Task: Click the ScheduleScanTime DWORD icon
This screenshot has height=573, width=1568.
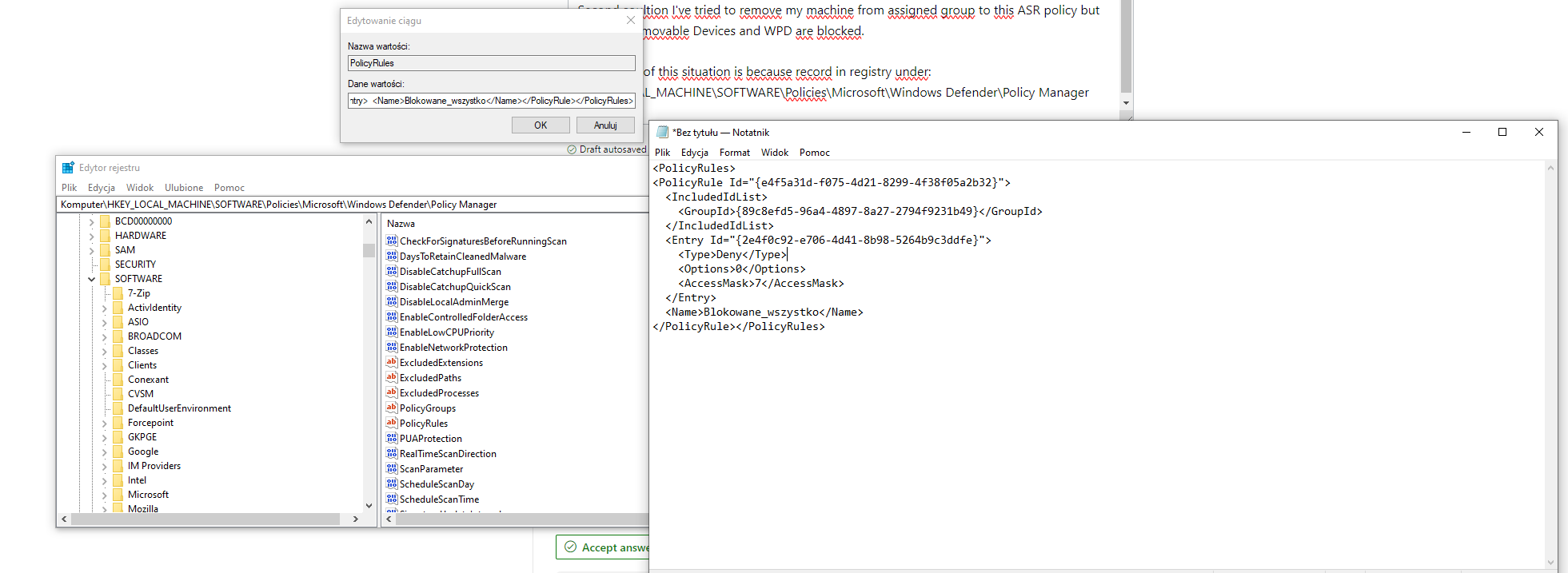Action: pyautogui.click(x=392, y=499)
